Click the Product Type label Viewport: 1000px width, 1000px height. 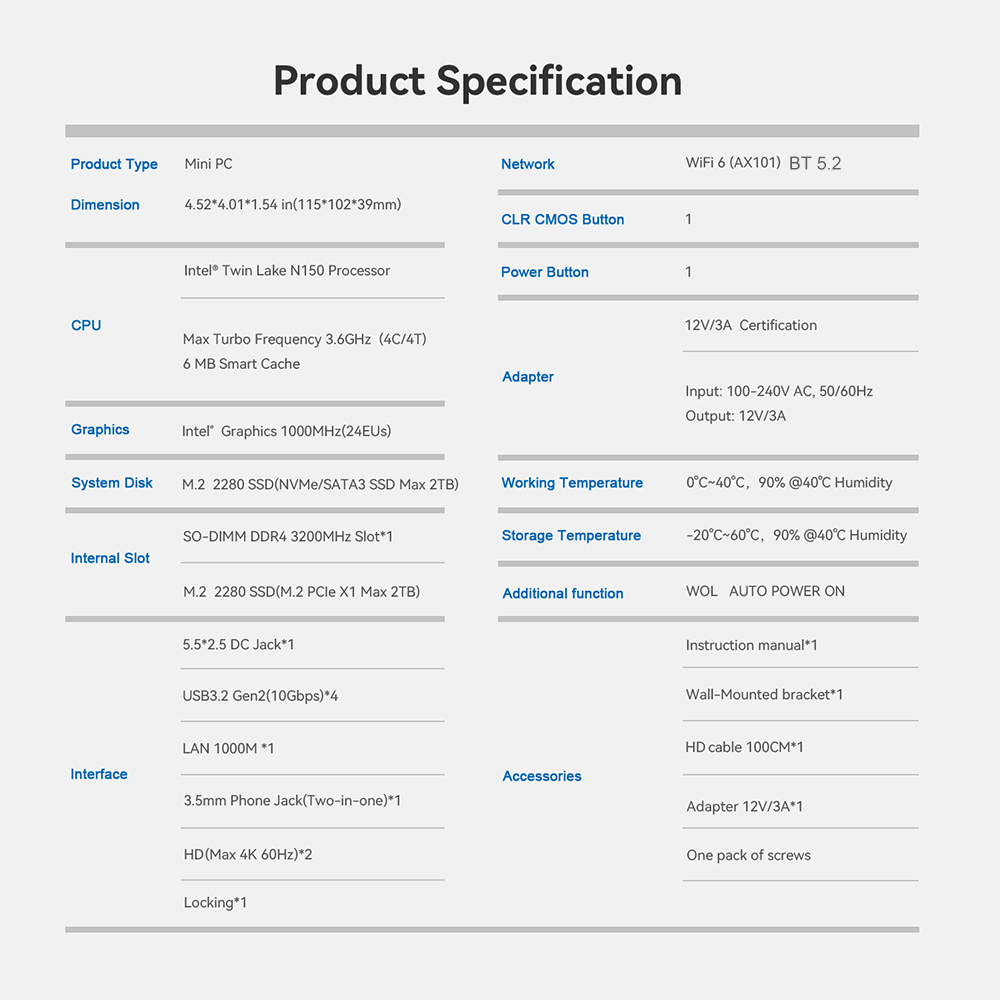[x=114, y=164]
